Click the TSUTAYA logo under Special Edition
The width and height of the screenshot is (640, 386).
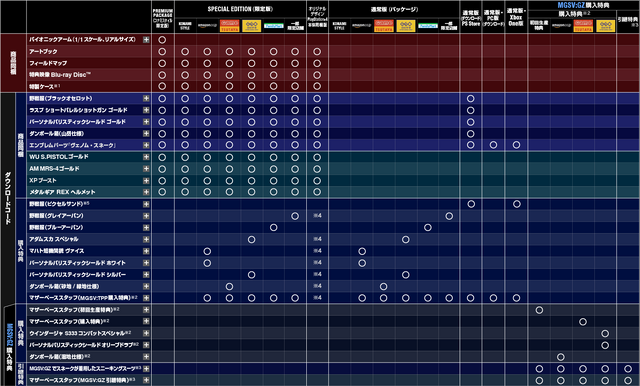point(229,25)
